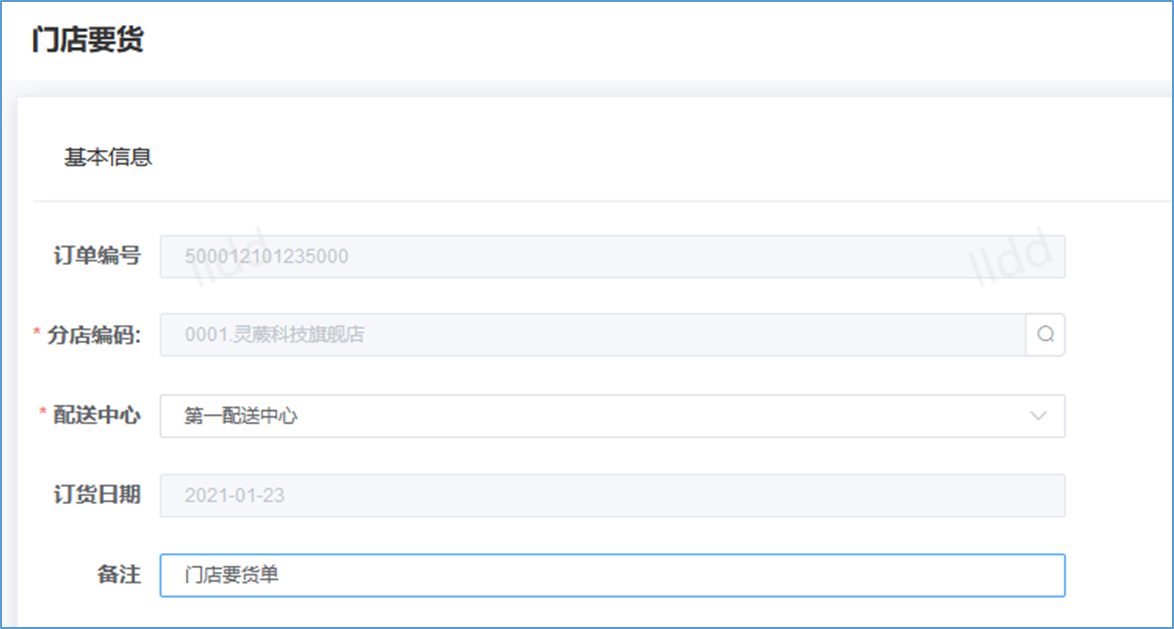Switch to the 基本信息 section tab
The image size is (1174, 629).
(x=108, y=157)
